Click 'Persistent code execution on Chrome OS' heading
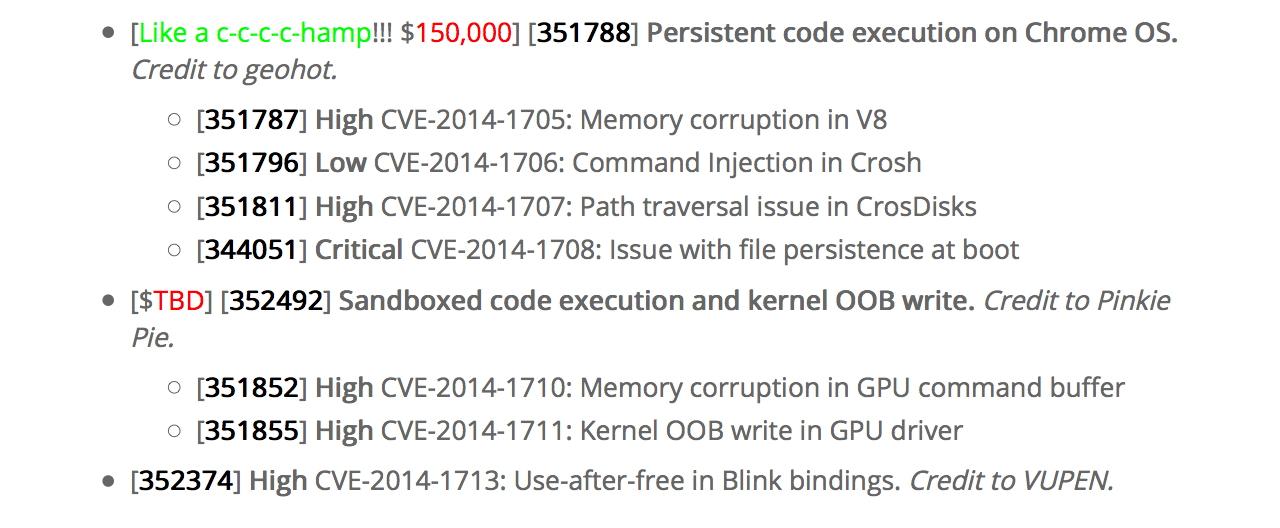Viewport: 1280px width, 528px height. [x=912, y=33]
